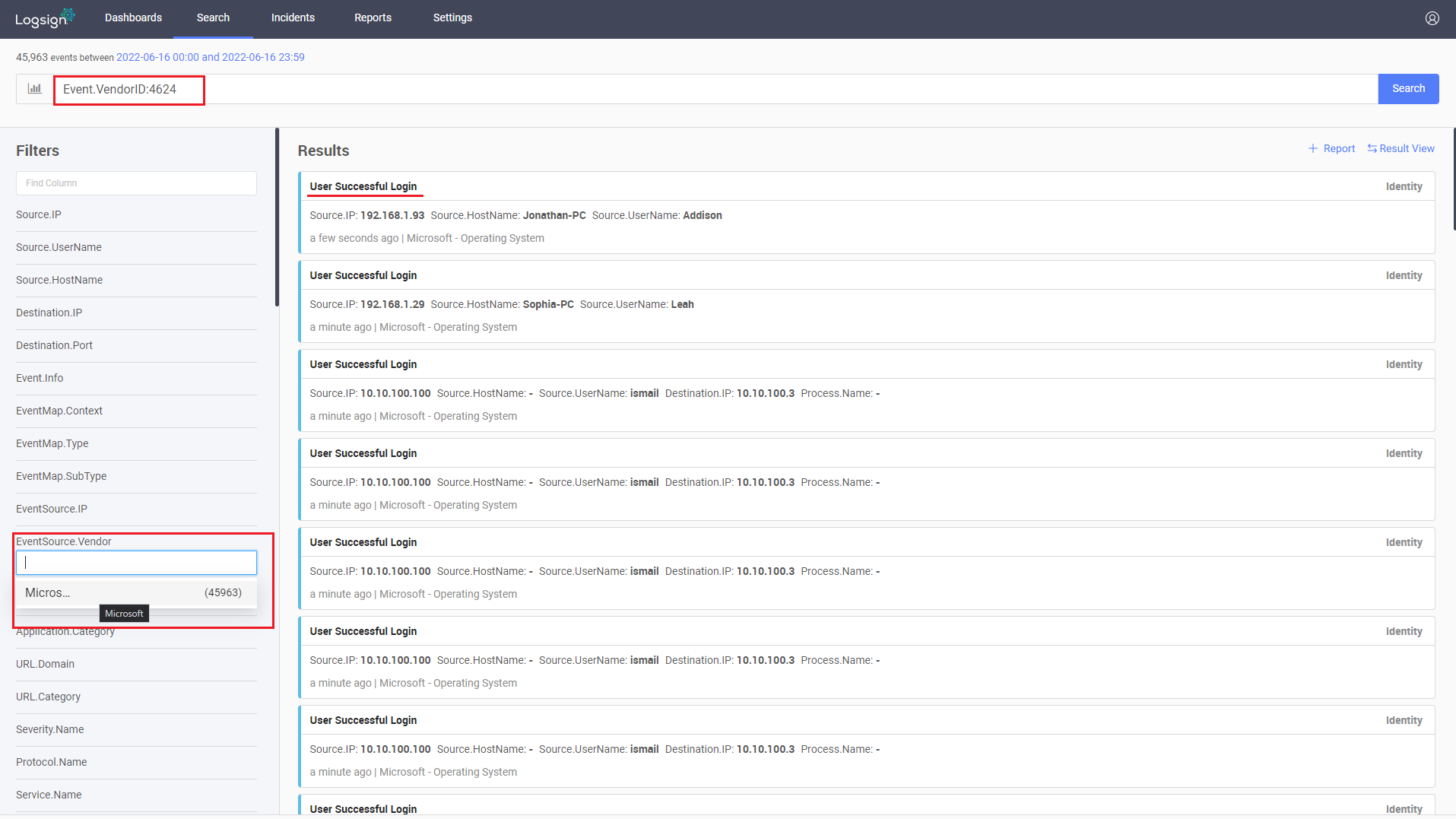Focus the Find Column filter field
This screenshot has width=1456, height=819.
click(x=136, y=183)
